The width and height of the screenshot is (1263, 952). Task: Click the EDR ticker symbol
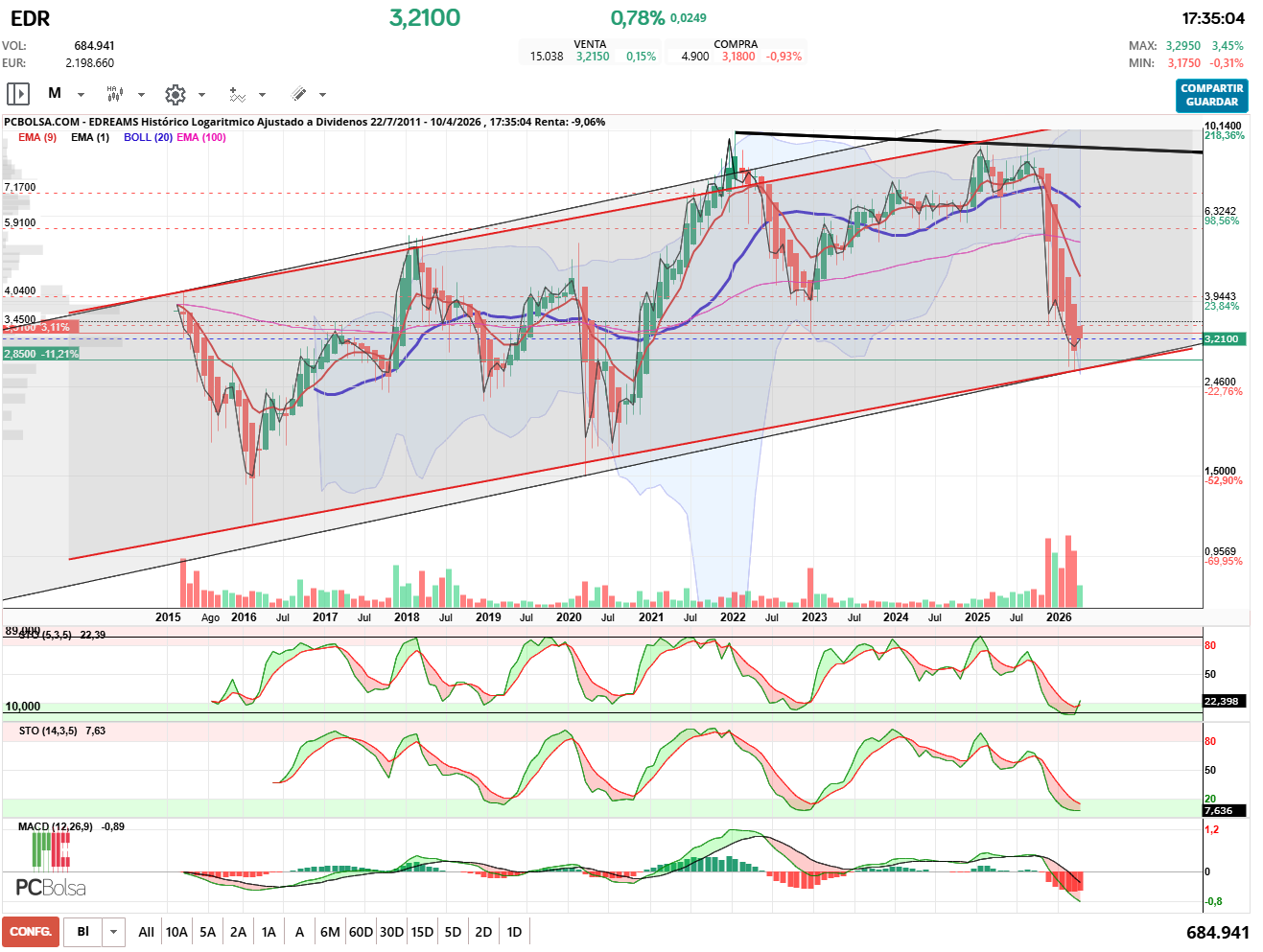pos(30,18)
